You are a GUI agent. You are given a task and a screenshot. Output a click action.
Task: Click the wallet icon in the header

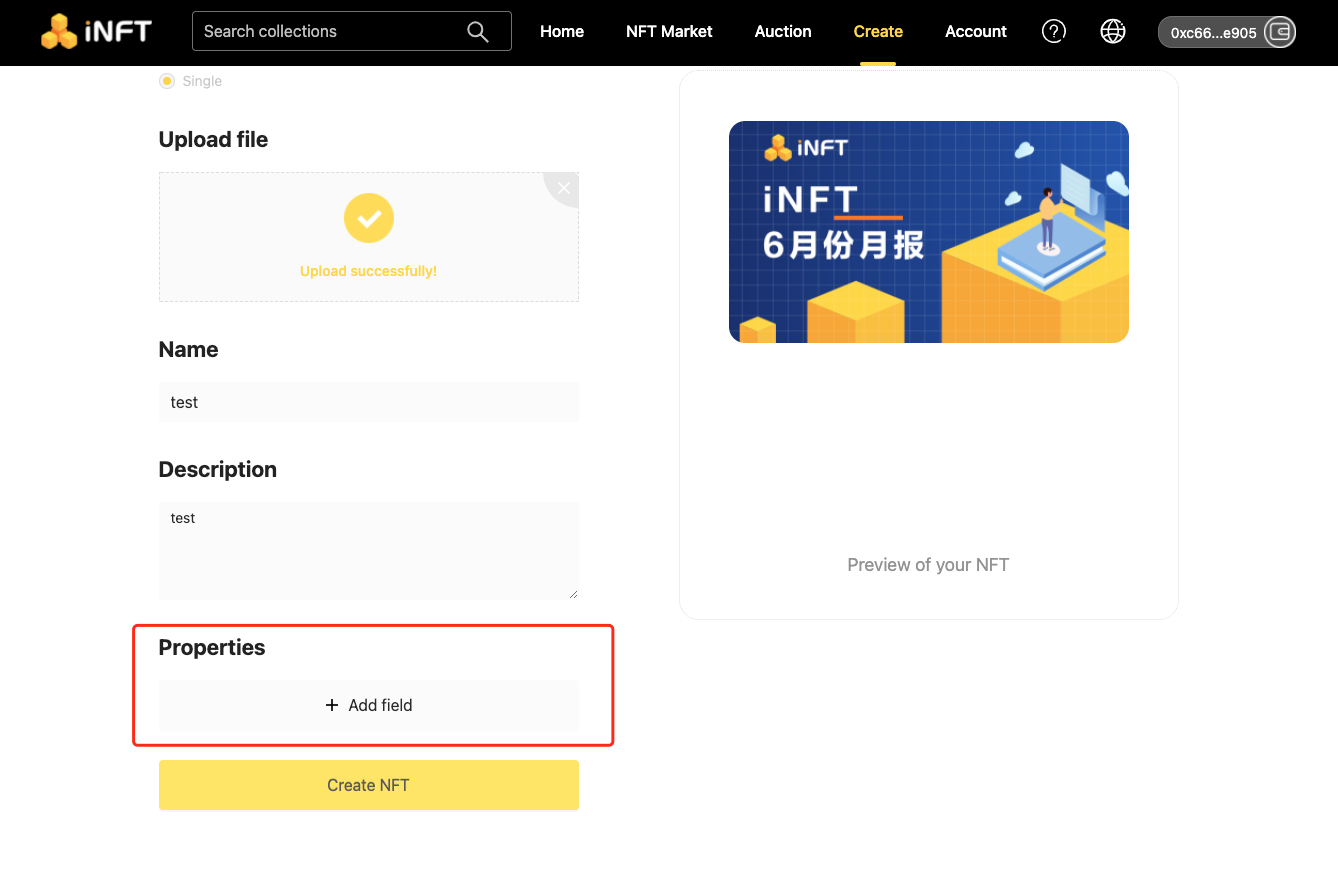pyautogui.click(x=1279, y=32)
